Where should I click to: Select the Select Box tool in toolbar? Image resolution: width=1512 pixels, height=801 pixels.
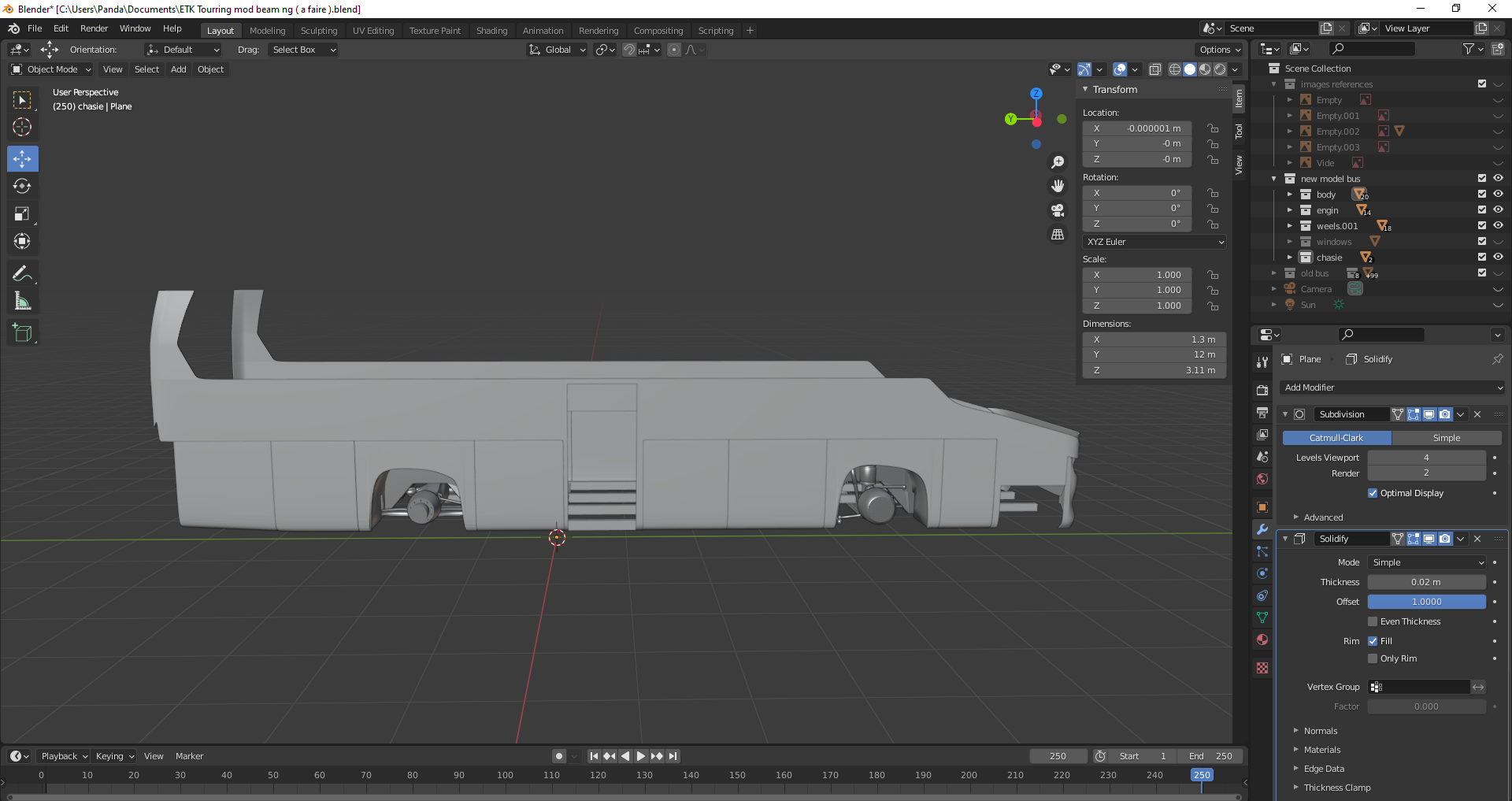click(x=22, y=100)
